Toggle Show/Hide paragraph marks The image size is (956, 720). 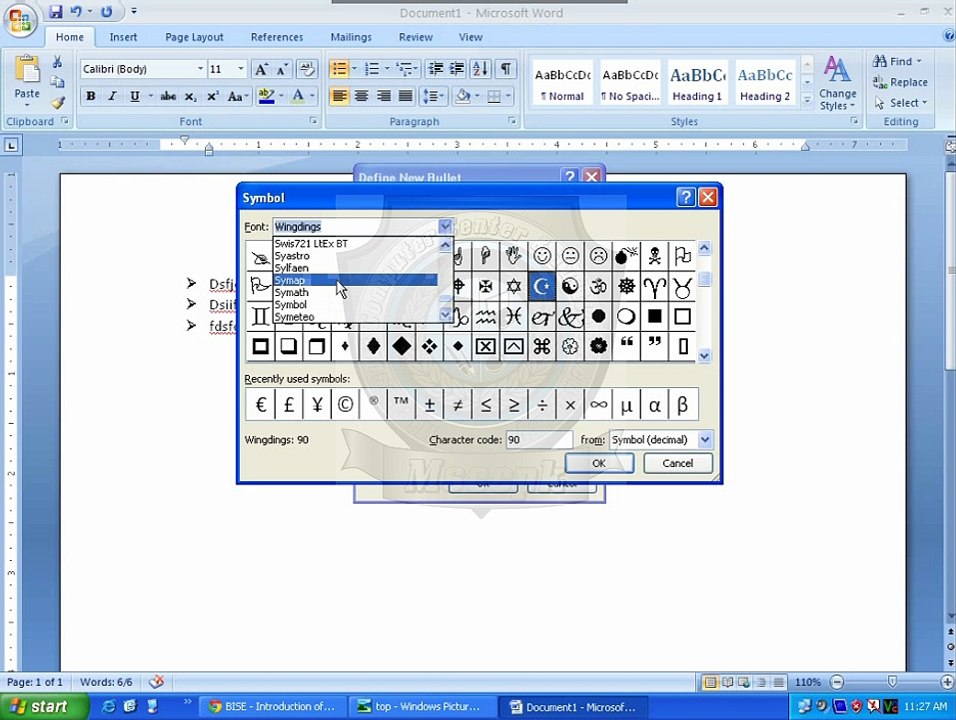tap(505, 69)
